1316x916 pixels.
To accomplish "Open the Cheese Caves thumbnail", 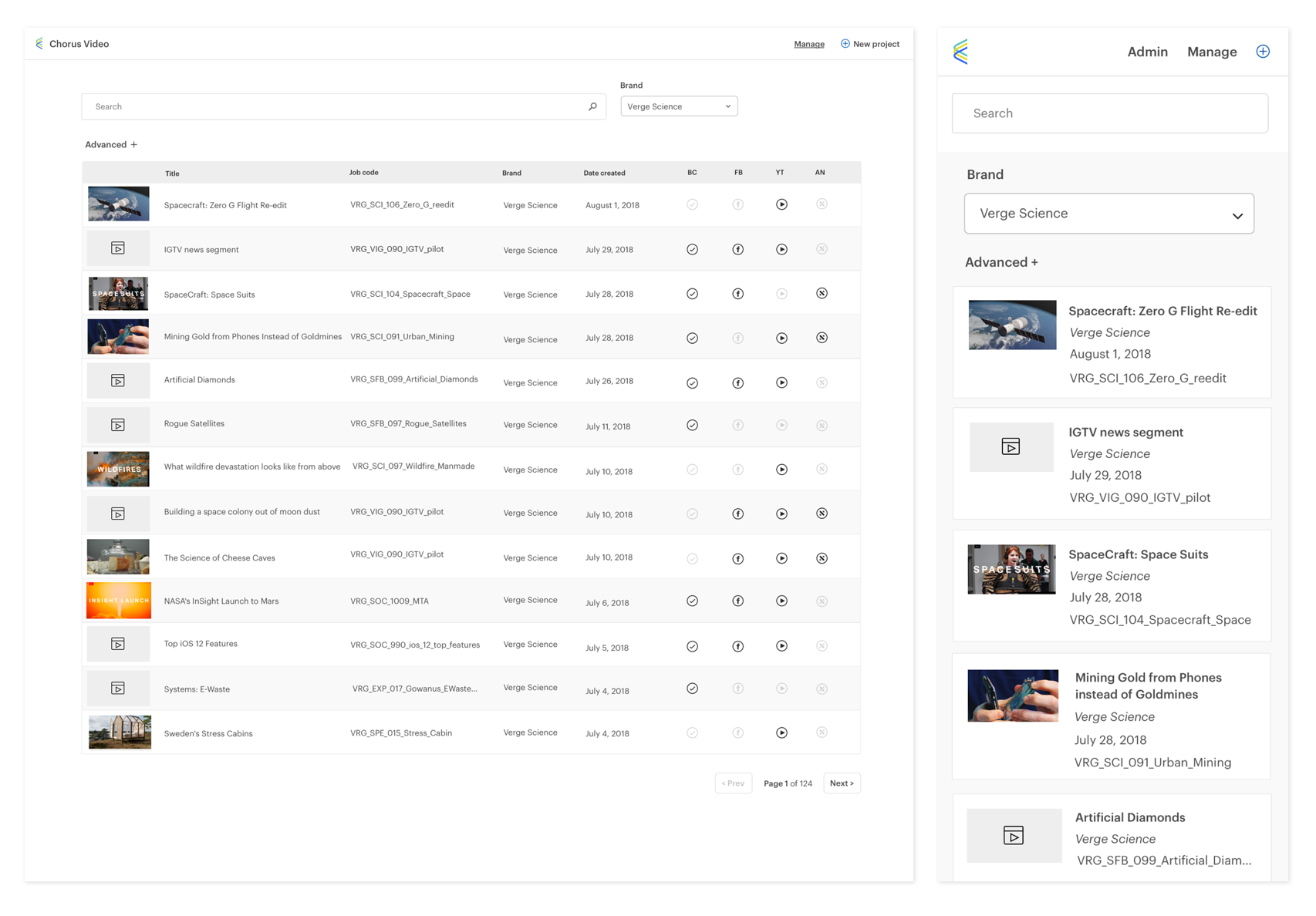I will click(118, 557).
